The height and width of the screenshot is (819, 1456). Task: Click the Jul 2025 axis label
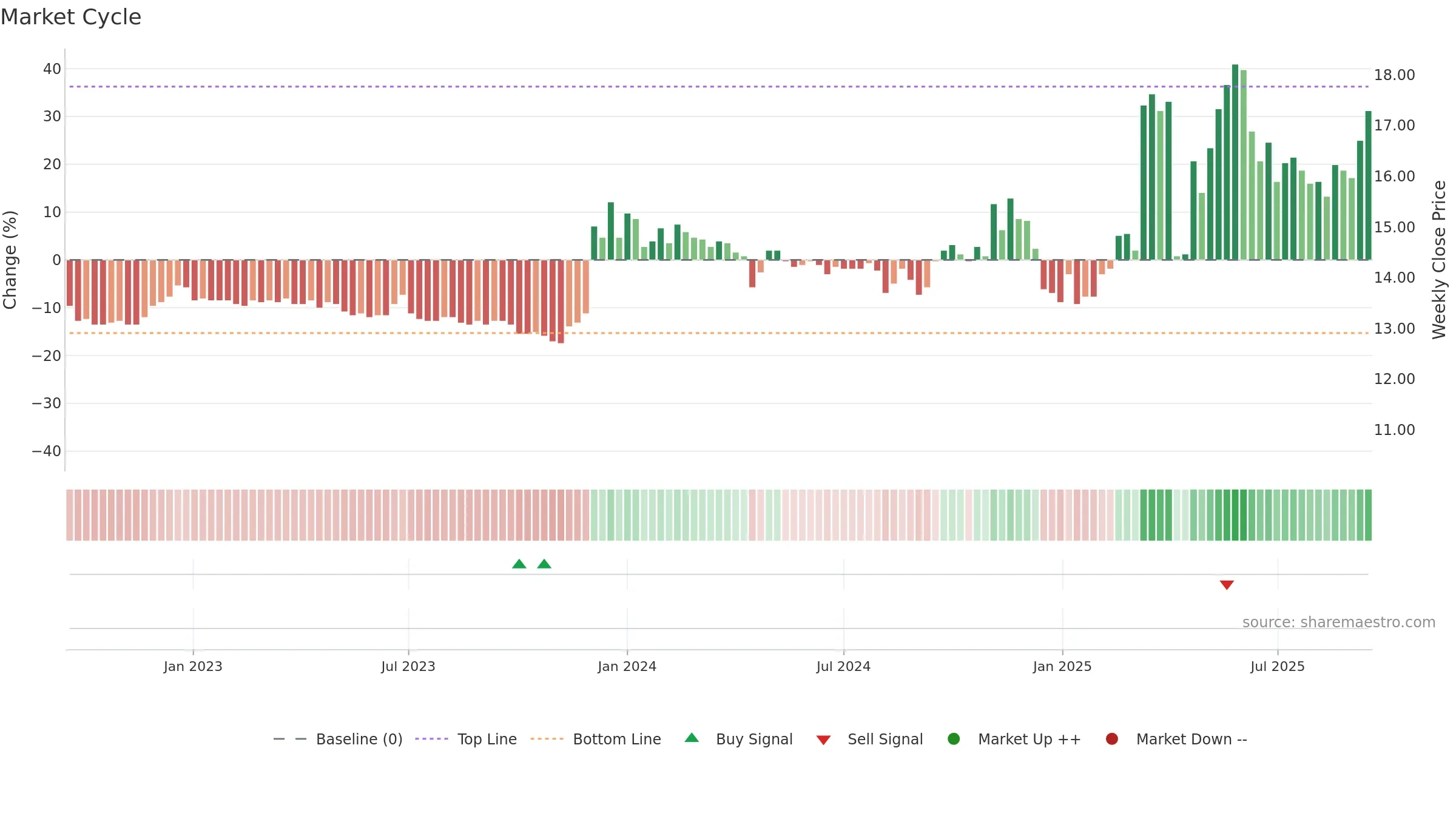1278,666
